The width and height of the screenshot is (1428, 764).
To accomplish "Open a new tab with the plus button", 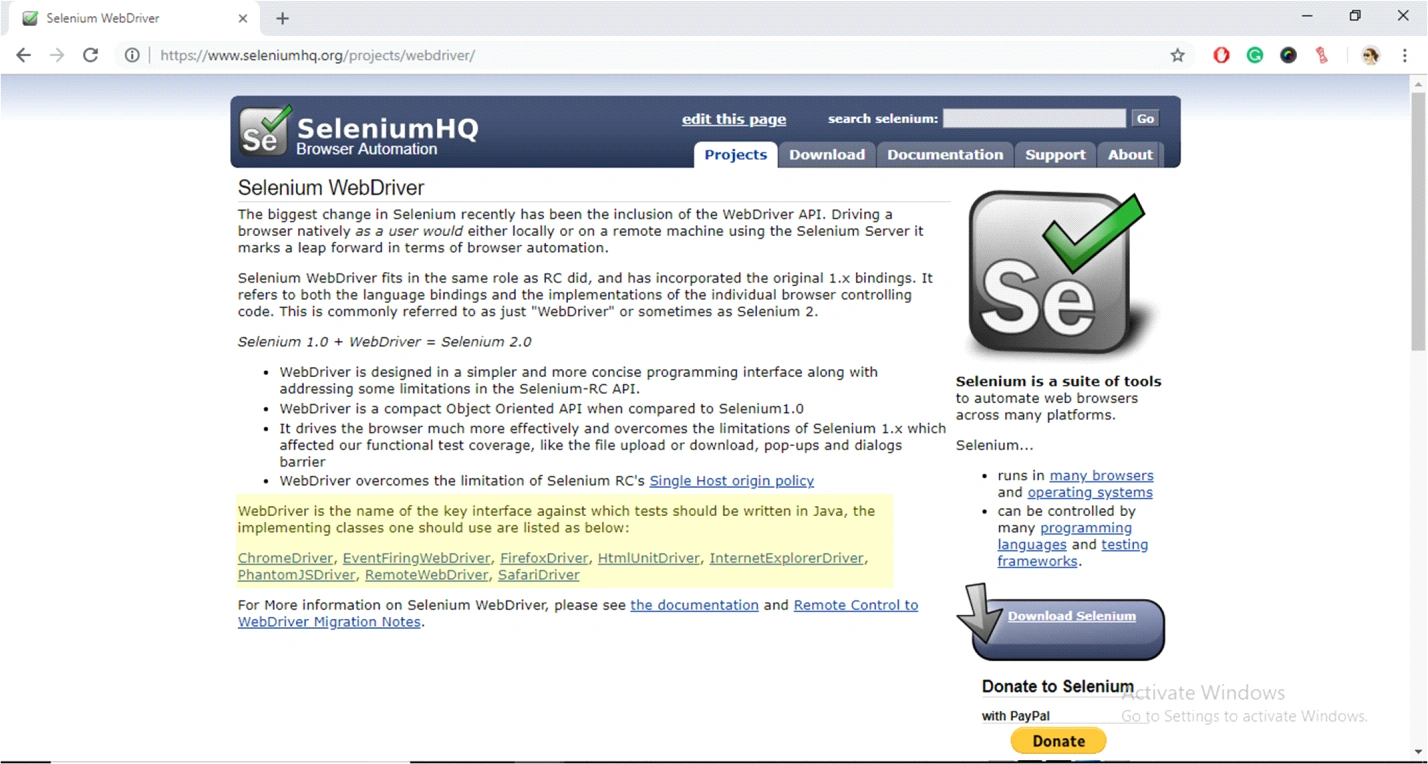I will [282, 18].
